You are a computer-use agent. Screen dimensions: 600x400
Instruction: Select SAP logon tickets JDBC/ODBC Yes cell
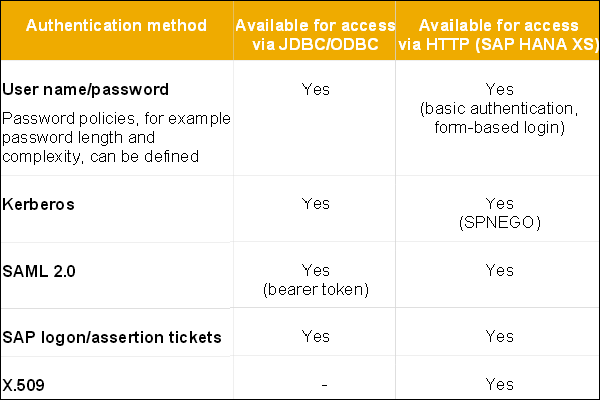coord(315,337)
